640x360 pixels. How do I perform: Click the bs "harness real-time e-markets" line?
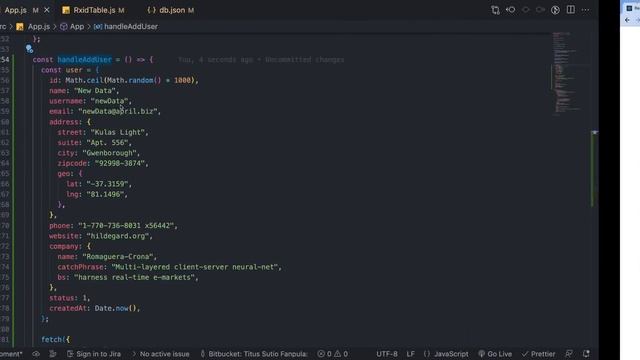128,278
